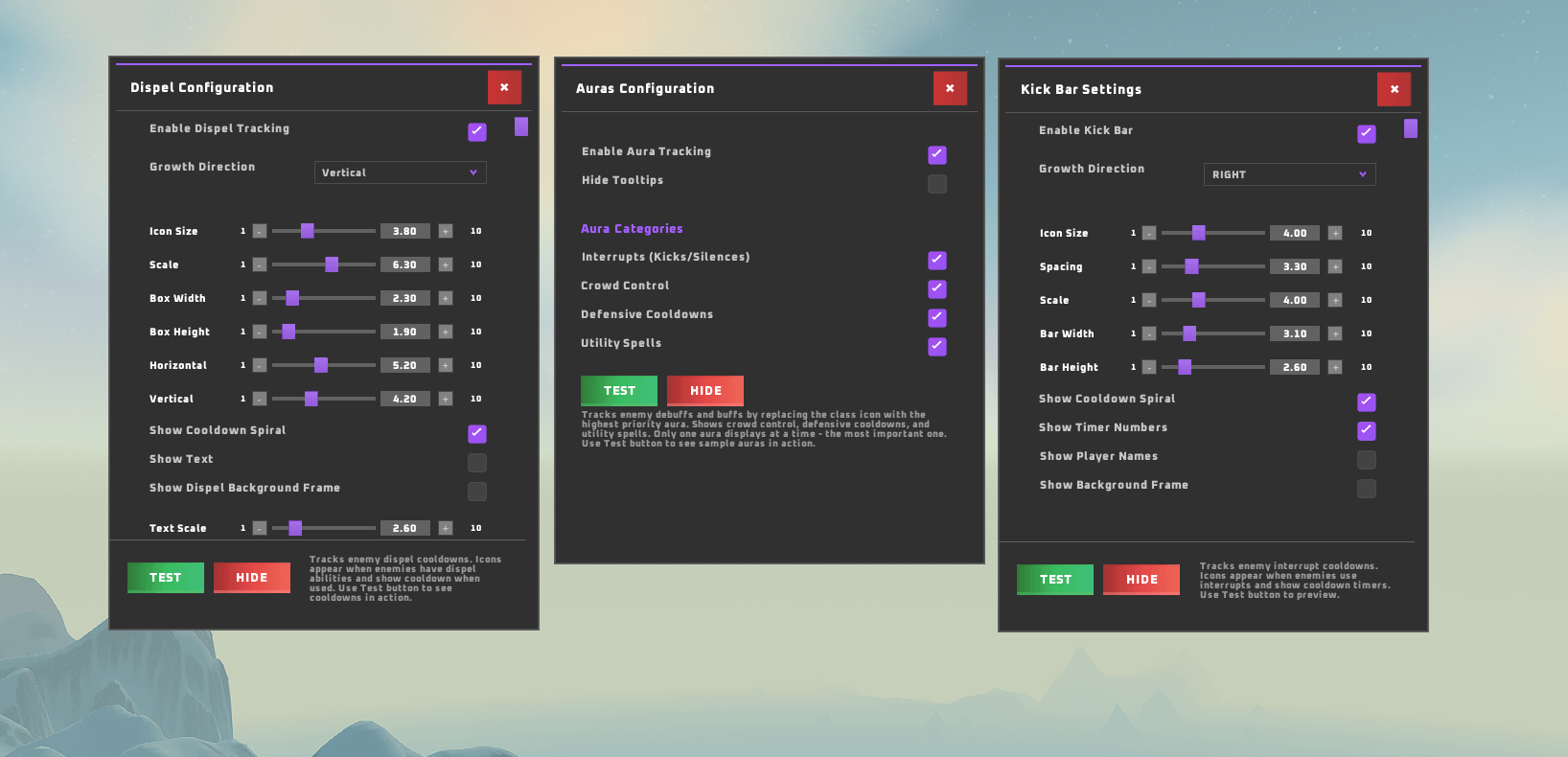Close the Auras Configuration window
Screen dimensions: 1568x757
[x=950, y=88]
